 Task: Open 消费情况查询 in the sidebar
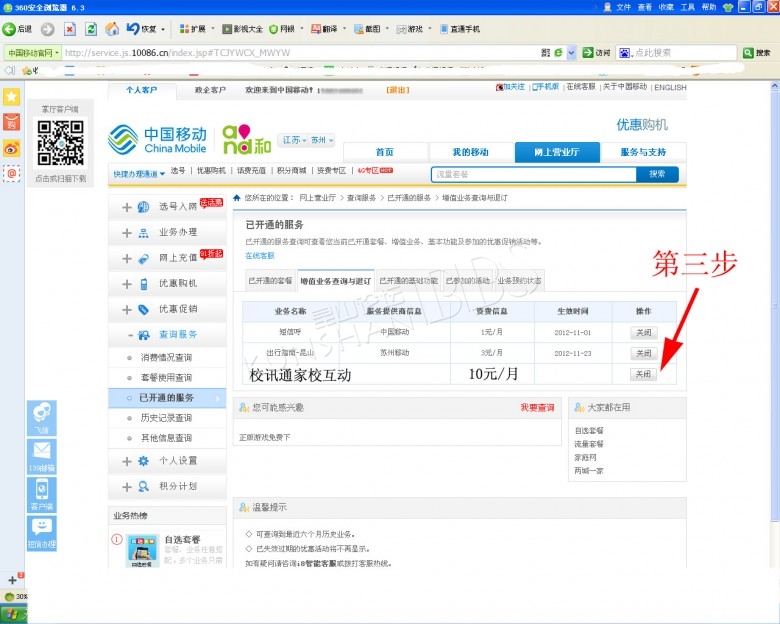(x=167, y=357)
